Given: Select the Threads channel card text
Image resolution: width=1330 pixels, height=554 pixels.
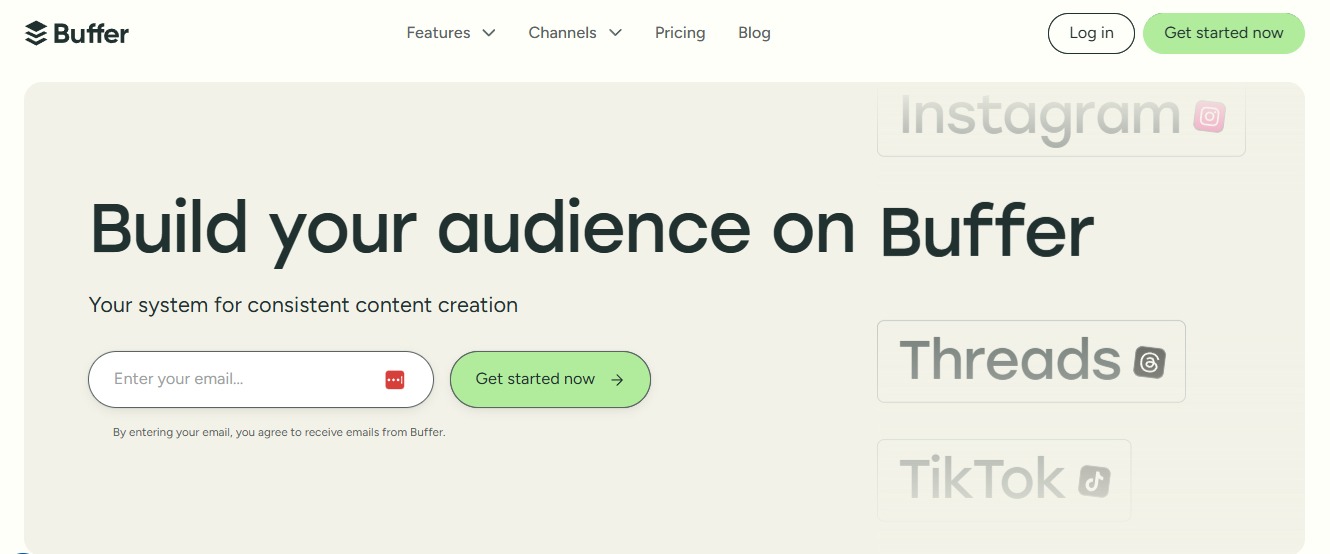Looking at the screenshot, I should click(1008, 361).
